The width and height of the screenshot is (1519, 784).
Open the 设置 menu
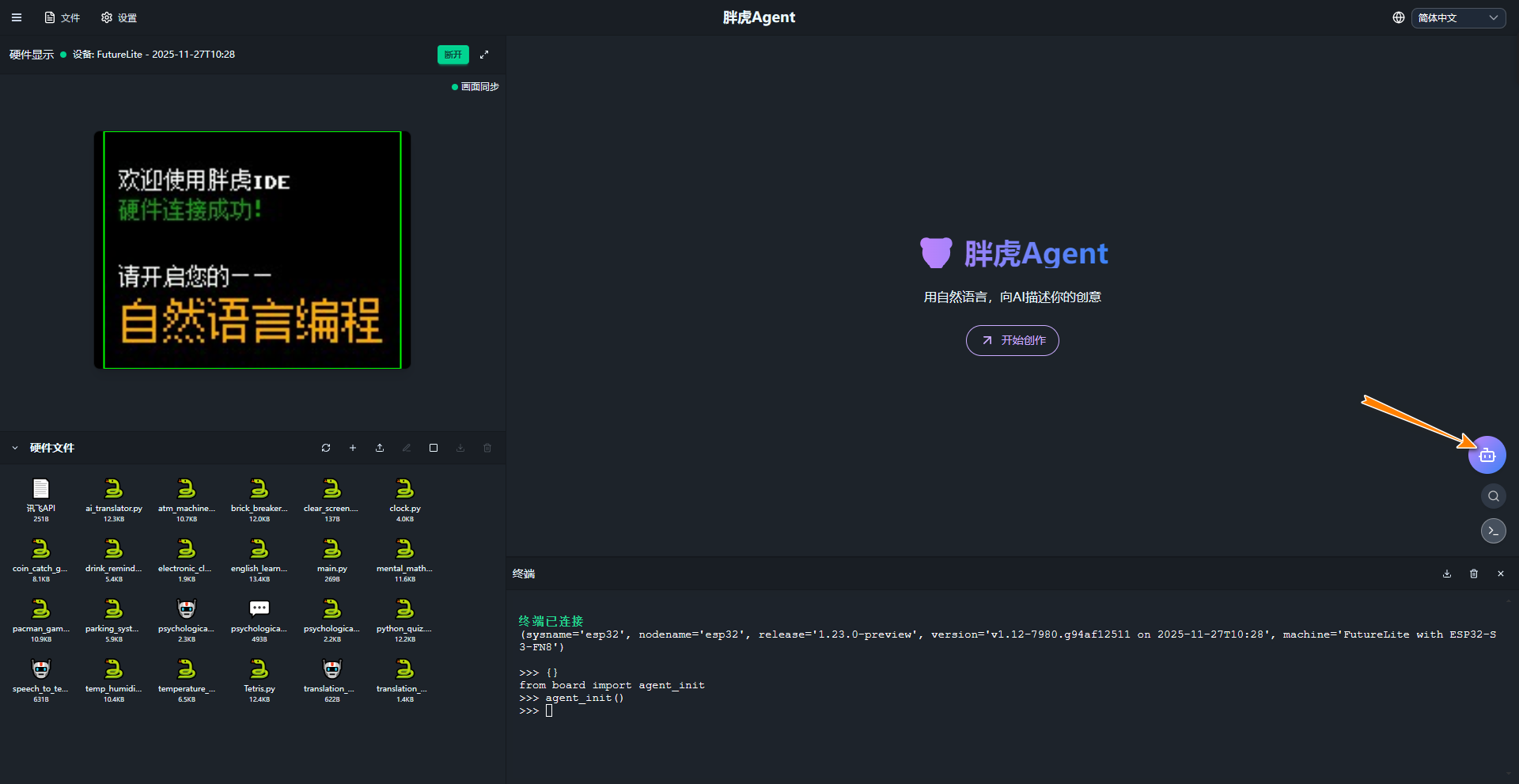click(119, 17)
